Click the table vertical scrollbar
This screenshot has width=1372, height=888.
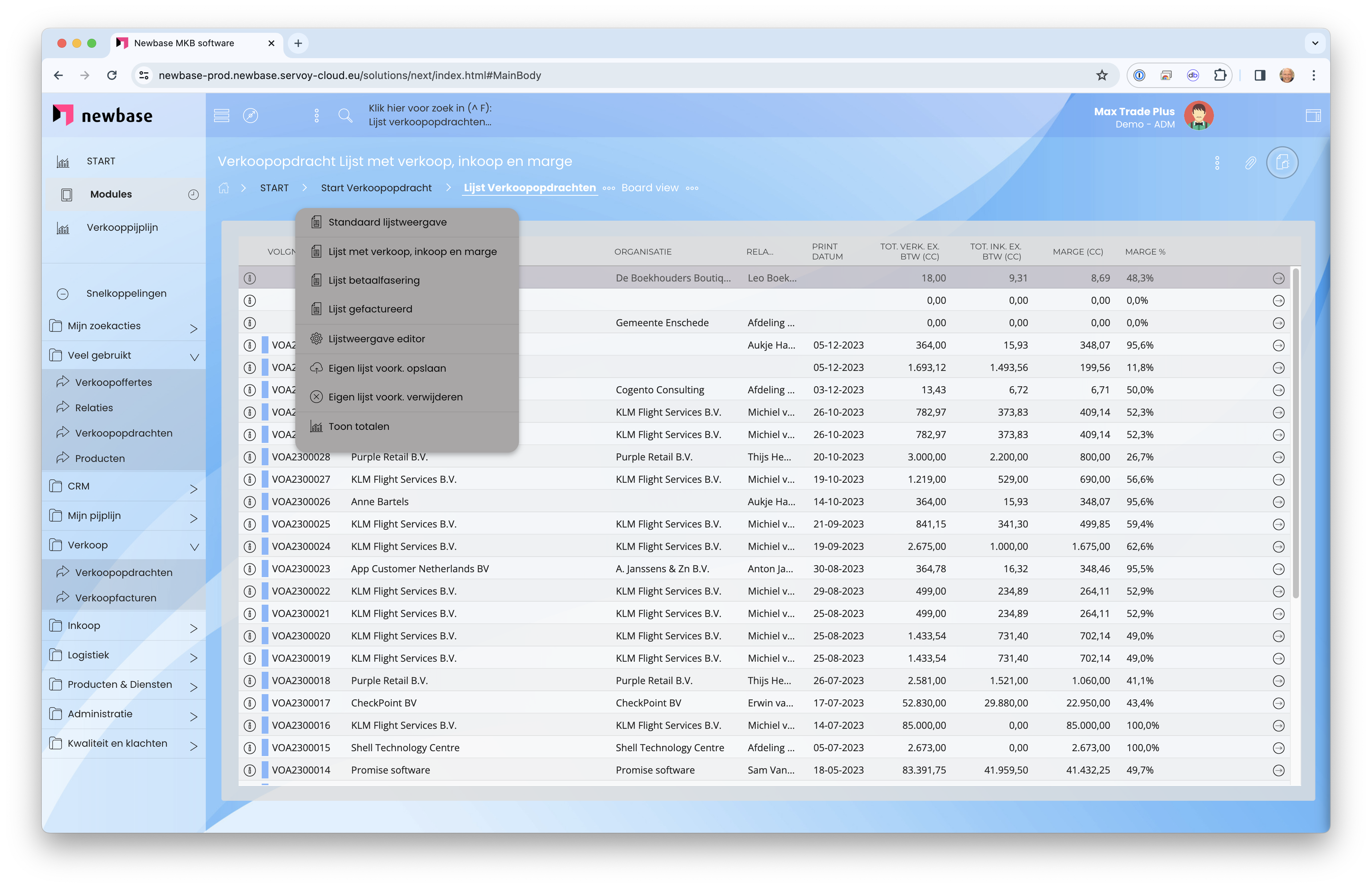(x=1295, y=432)
